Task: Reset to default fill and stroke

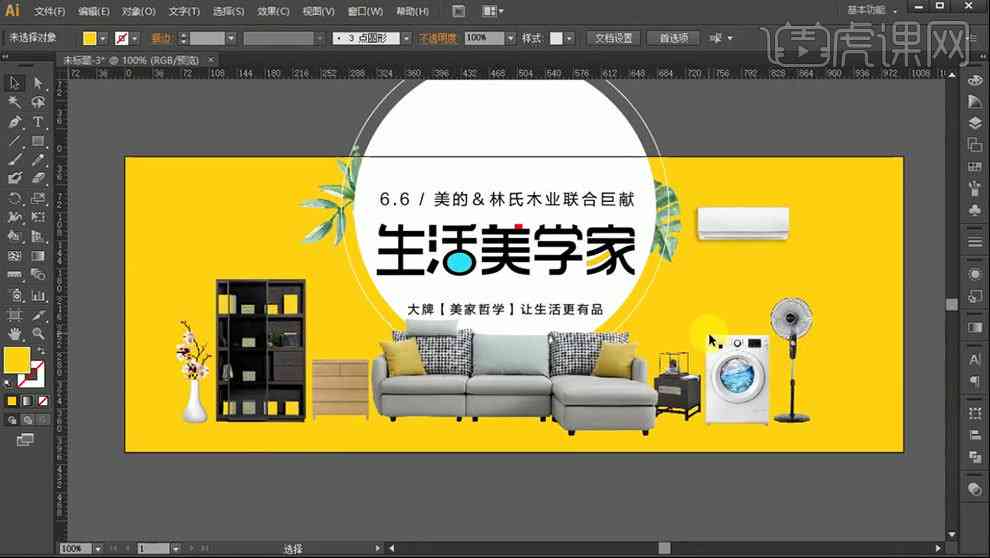Action: 8,383
